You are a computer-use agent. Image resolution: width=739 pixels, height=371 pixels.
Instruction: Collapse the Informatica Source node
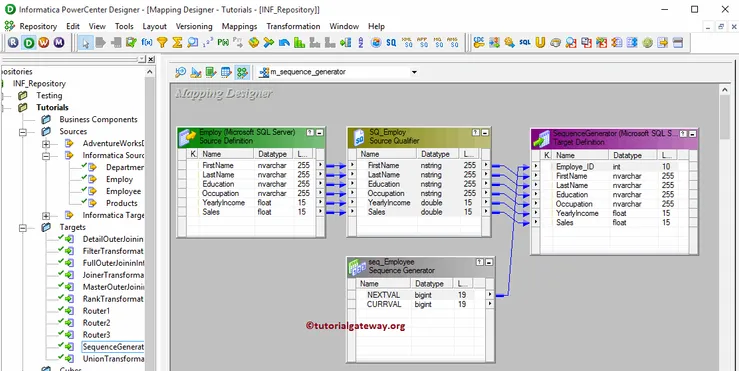coord(46,156)
